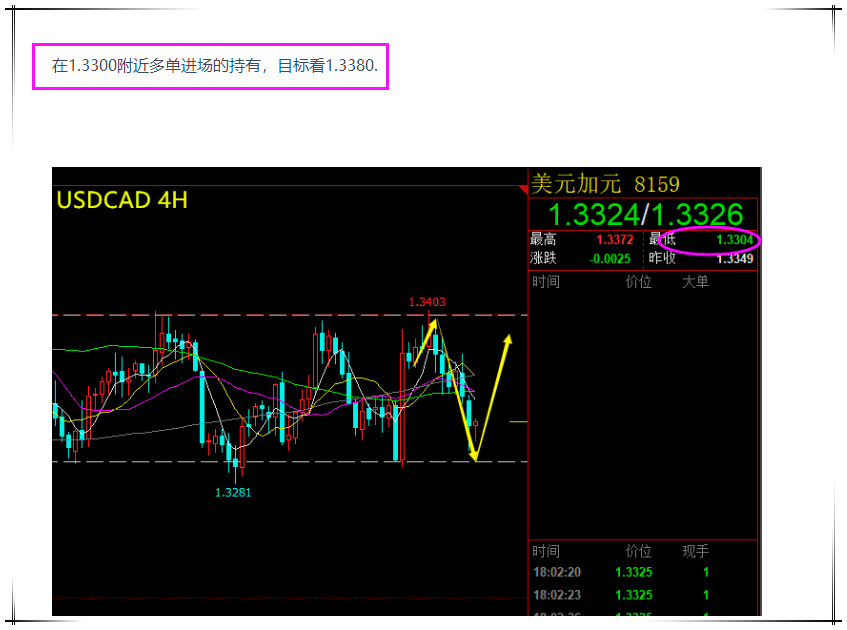Image resolution: width=847 pixels, height=630 pixels.
Task: Click the 涨跌 value -0.0025
Action: tap(610, 259)
